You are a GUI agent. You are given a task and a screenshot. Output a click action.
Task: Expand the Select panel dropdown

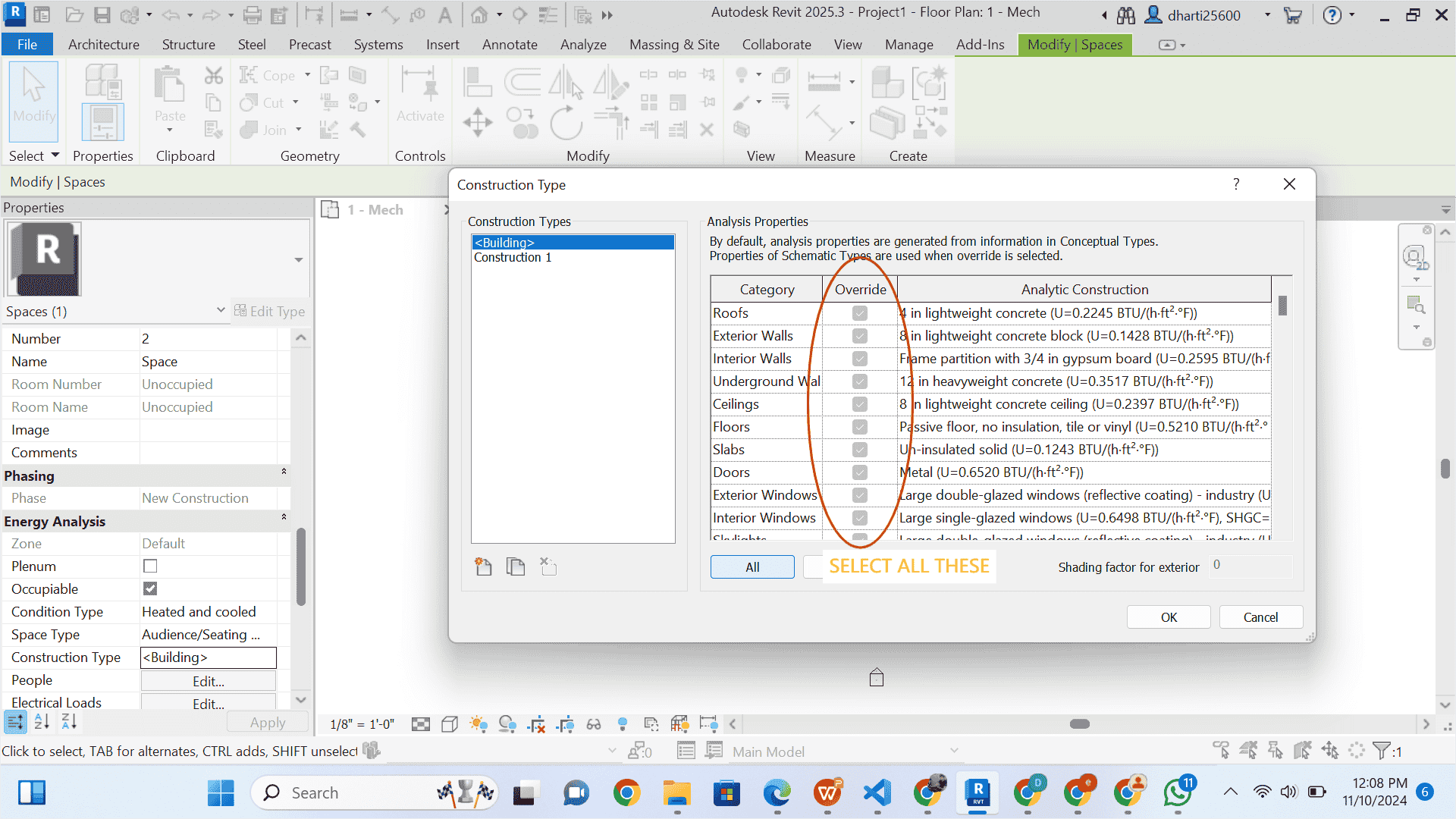point(55,155)
